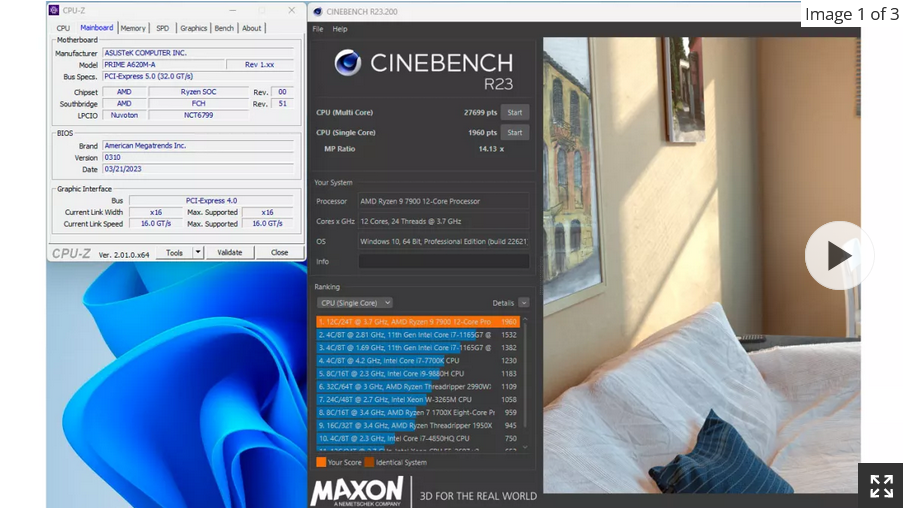Open the Memory tab in CPU-Z

133,28
